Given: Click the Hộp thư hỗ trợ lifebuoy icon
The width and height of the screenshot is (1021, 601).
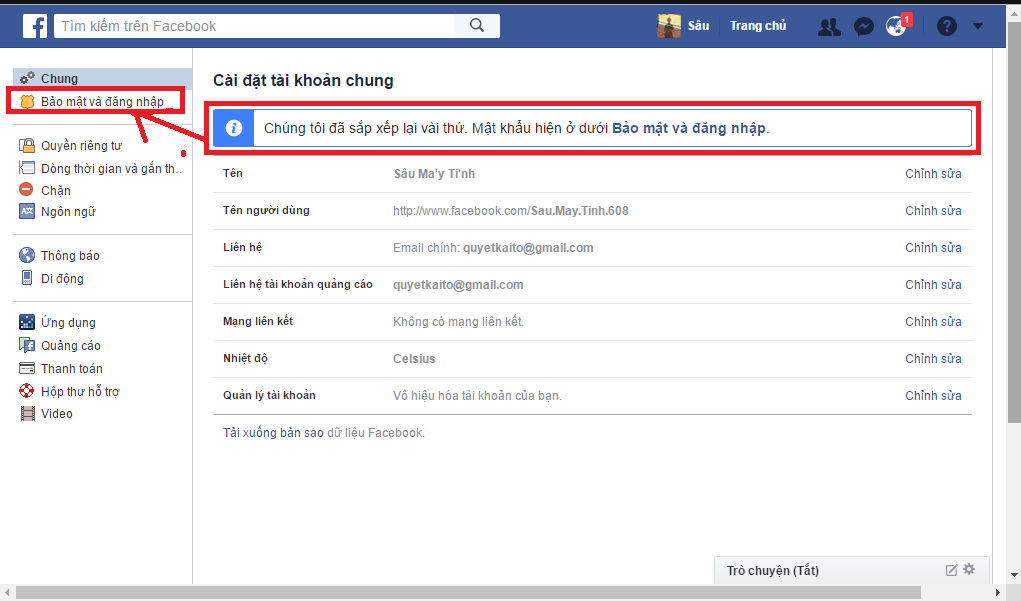Looking at the screenshot, I should click(27, 391).
